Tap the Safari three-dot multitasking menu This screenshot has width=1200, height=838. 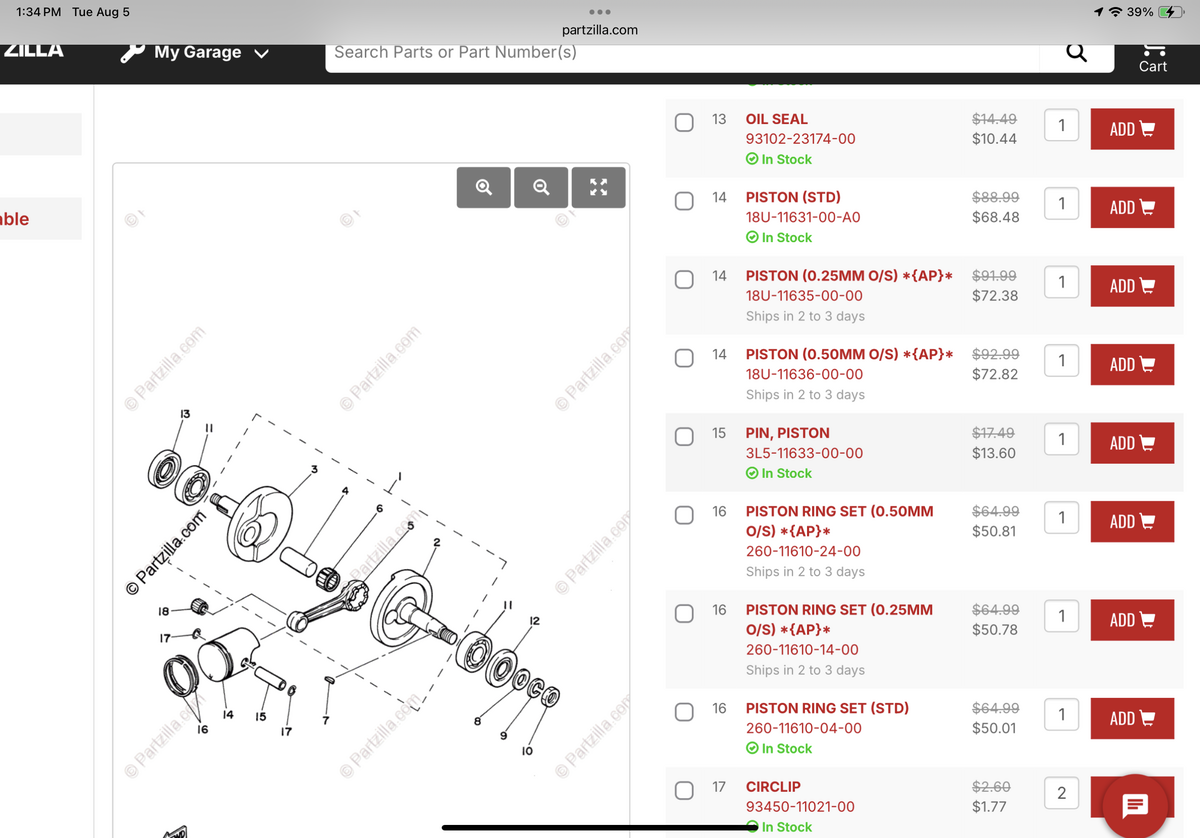[599, 12]
